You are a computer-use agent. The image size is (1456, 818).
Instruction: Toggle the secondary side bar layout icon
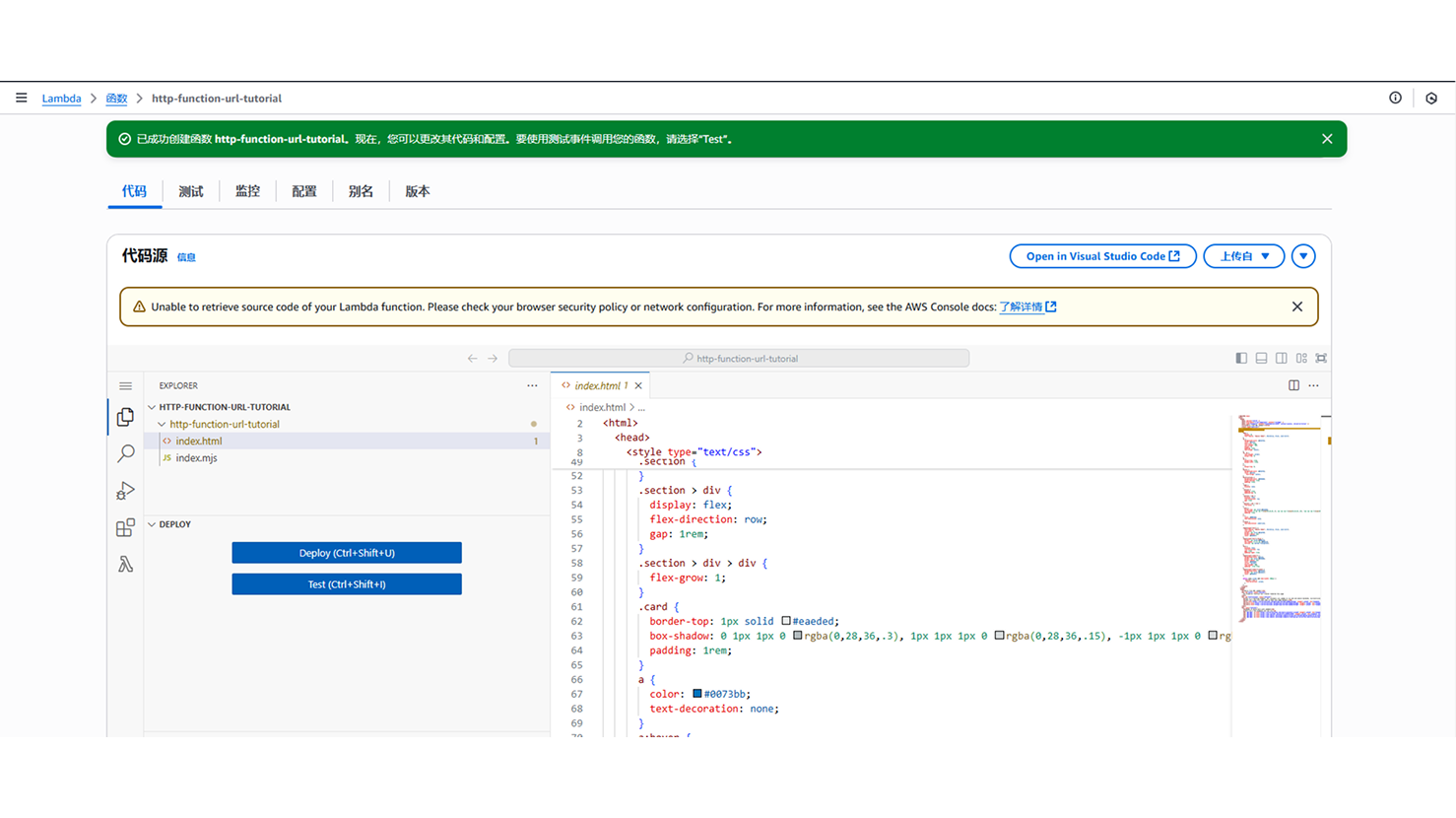point(1282,359)
